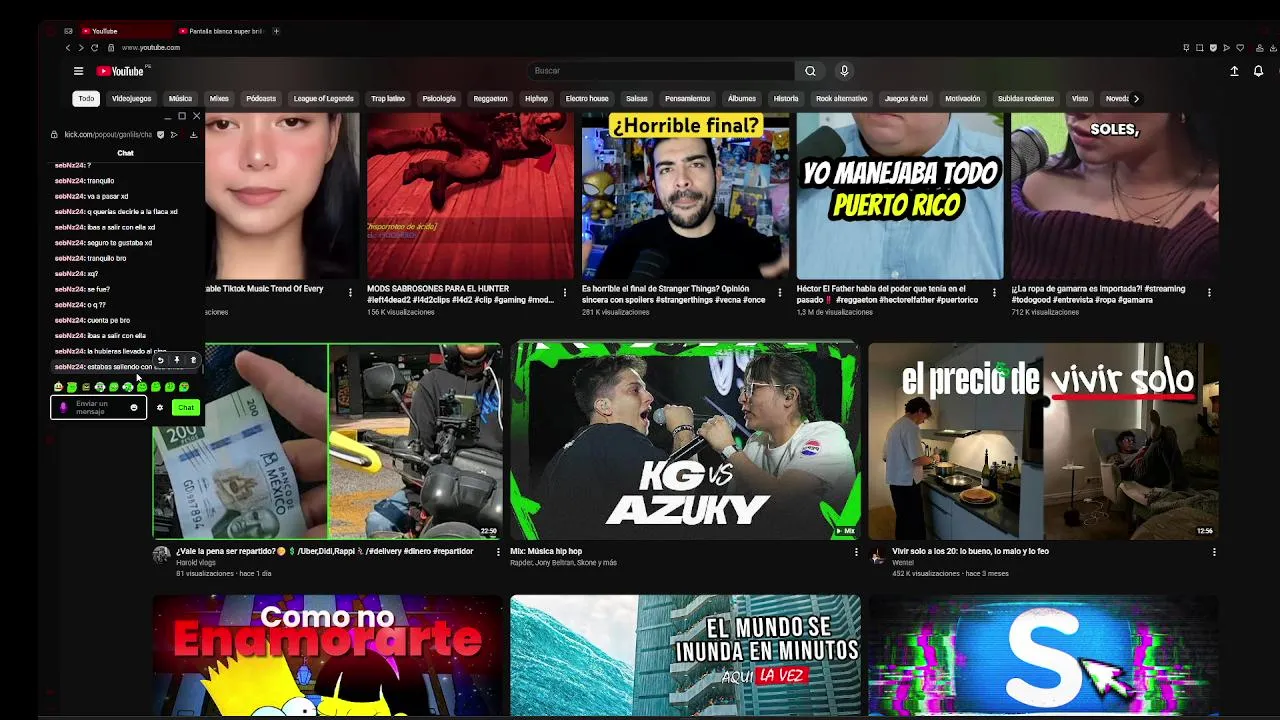The width and height of the screenshot is (1280, 720).
Task: Click the www.youtube.com address bar
Action: (151, 47)
